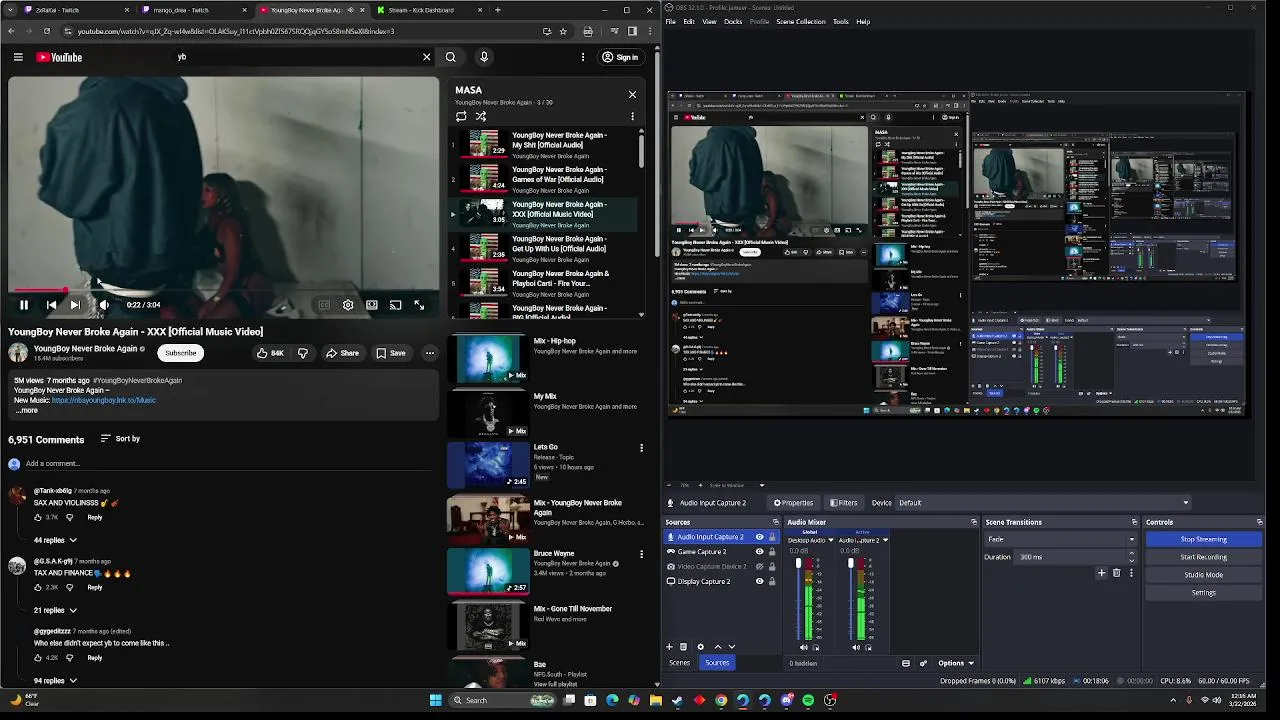Screen dimensions: 1280x720
Task: Expand 94 replies under third comment
Action: click(55, 680)
